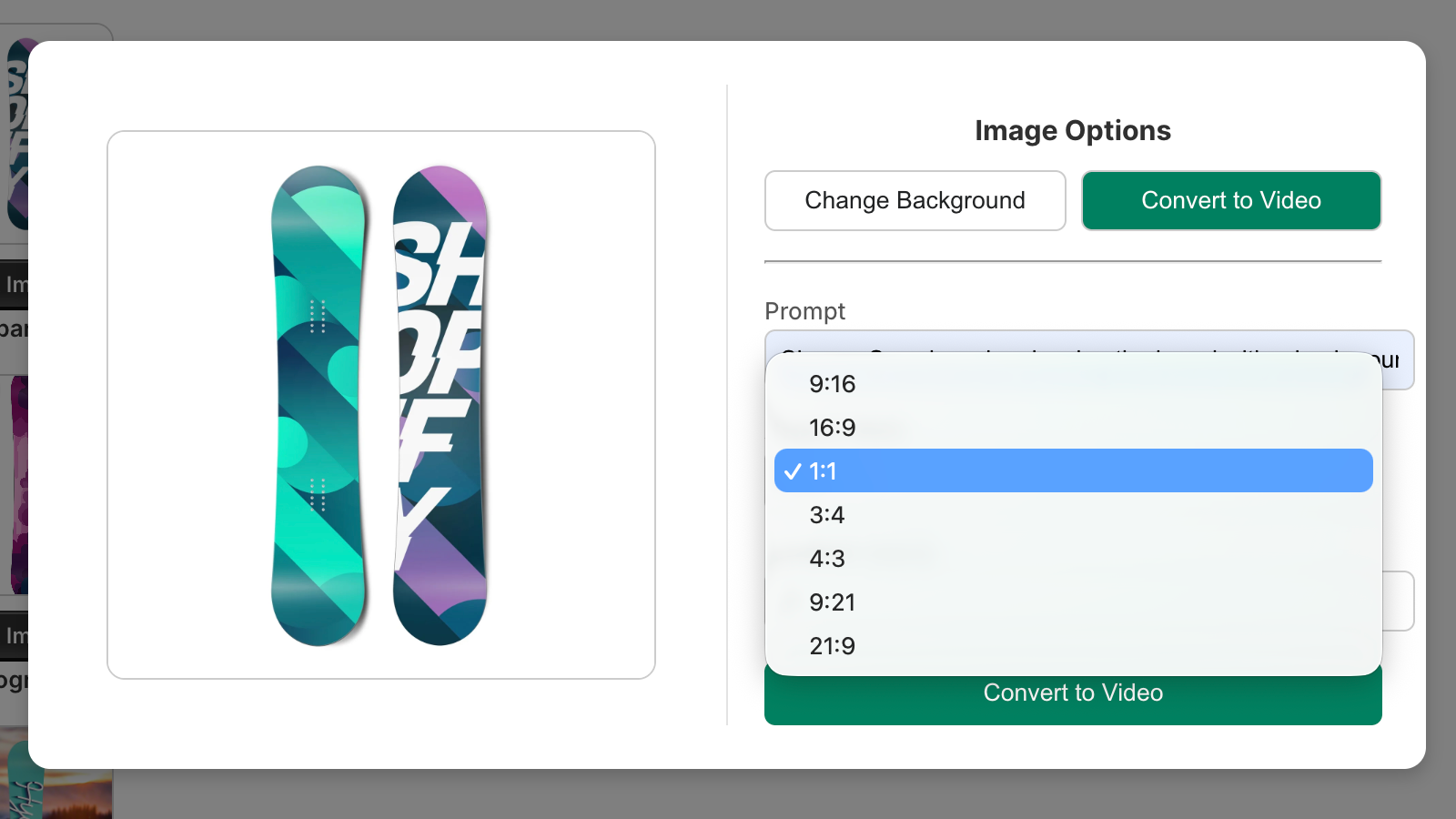Click Convert to Video next to Change Background
The height and width of the screenshot is (819, 1456).
click(x=1230, y=200)
